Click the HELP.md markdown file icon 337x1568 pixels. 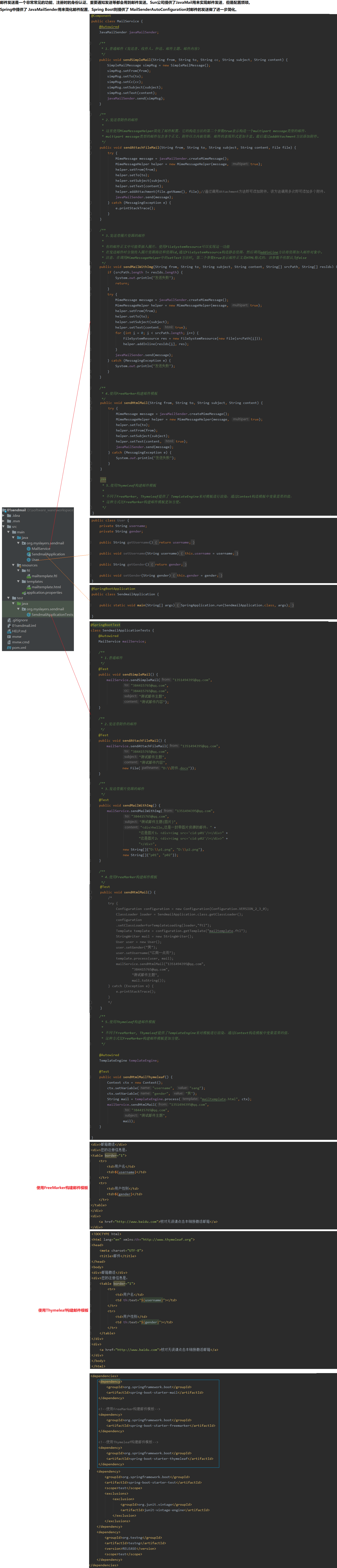click(9, 631)
